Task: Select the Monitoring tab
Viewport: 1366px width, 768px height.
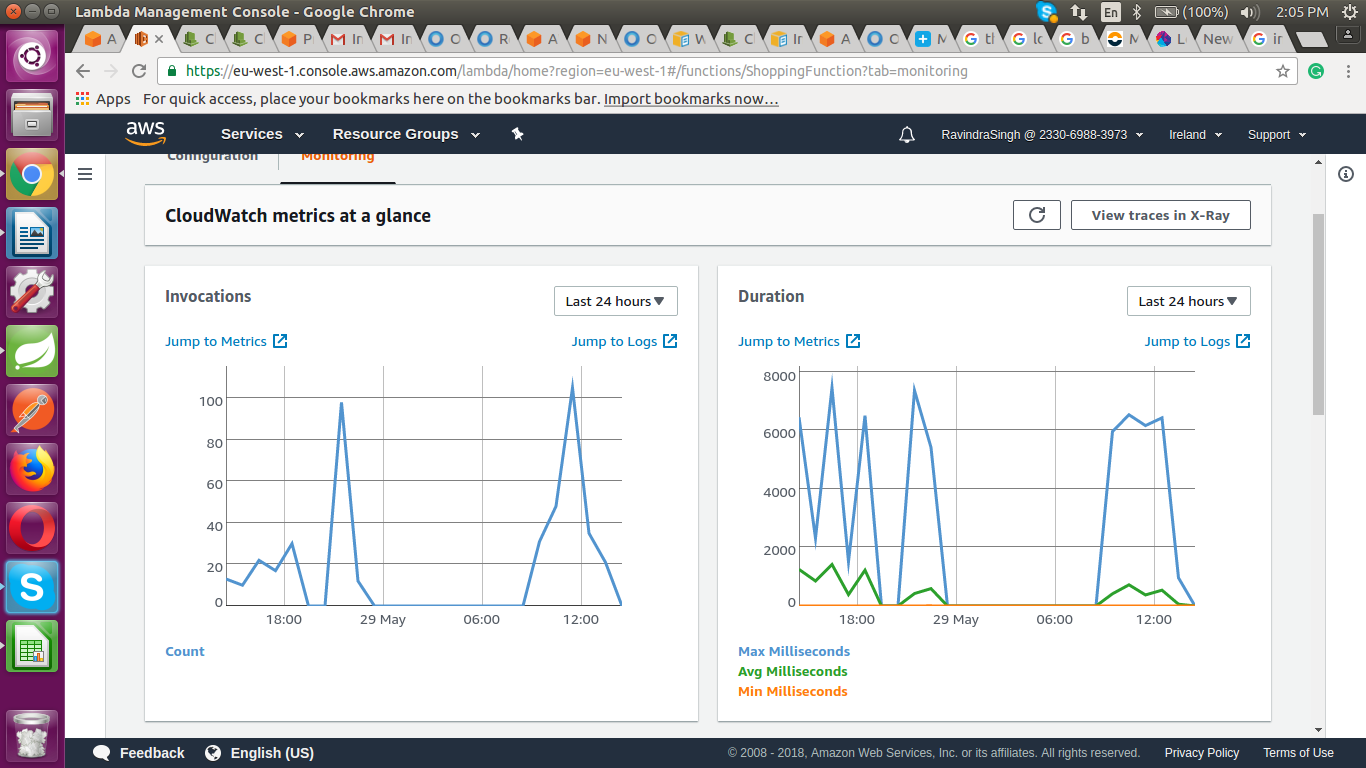Action: [x=338, y=157]
